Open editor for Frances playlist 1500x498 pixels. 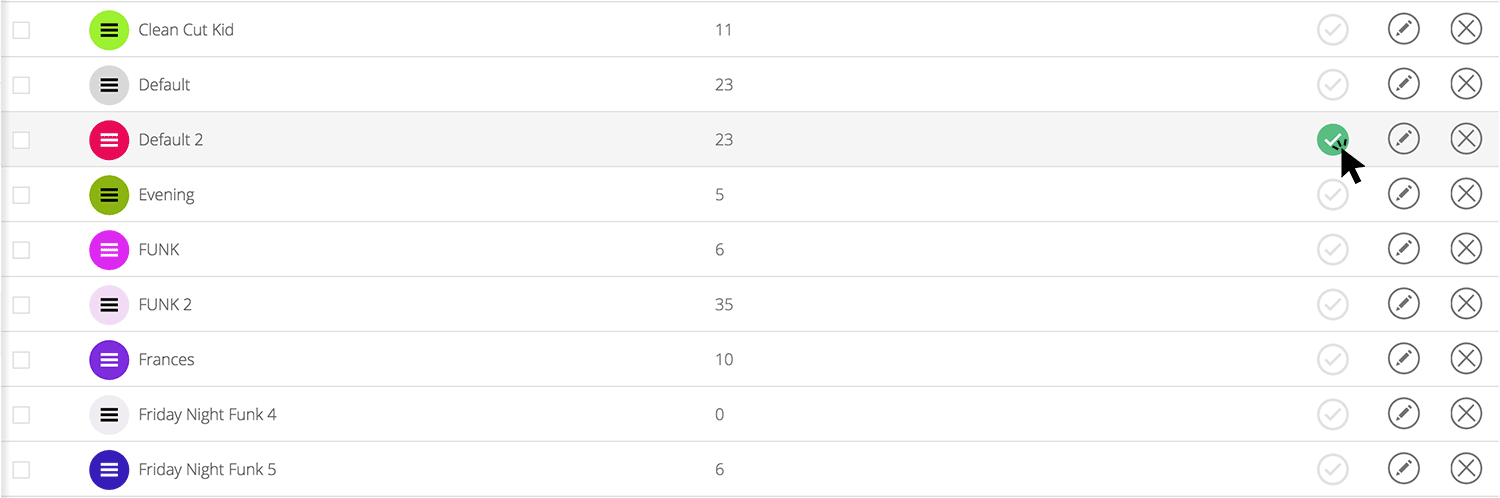1404,359
